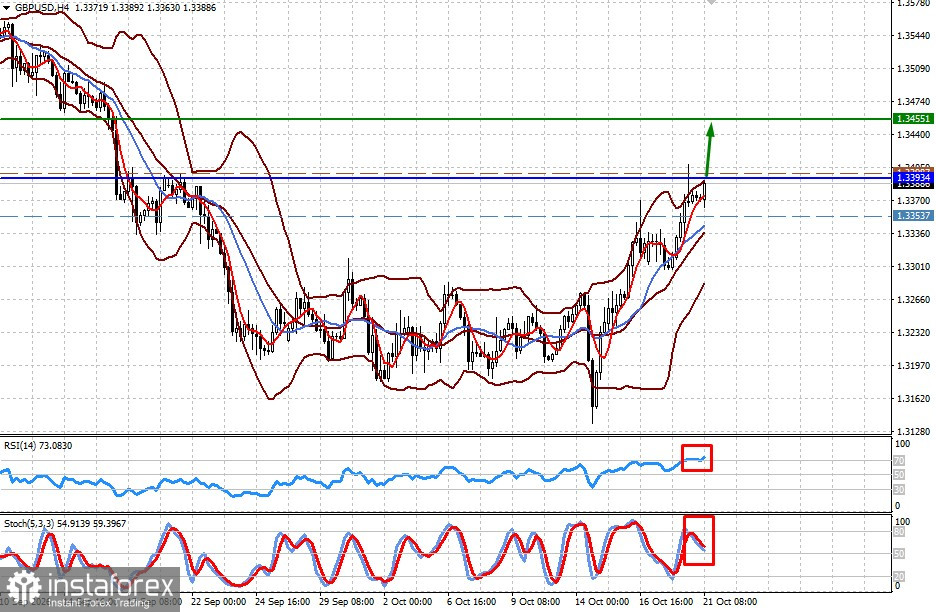Viewport: 936px width, 612px height.
Task: Click the blue 1.33934 price level tag
Action: click(x=913, y=177)
